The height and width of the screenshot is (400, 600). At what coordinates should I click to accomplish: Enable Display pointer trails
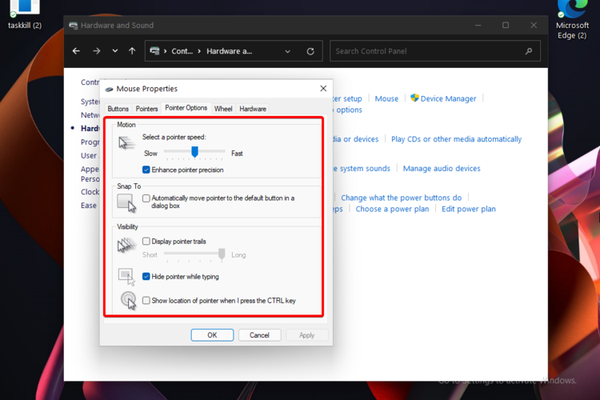147,241
